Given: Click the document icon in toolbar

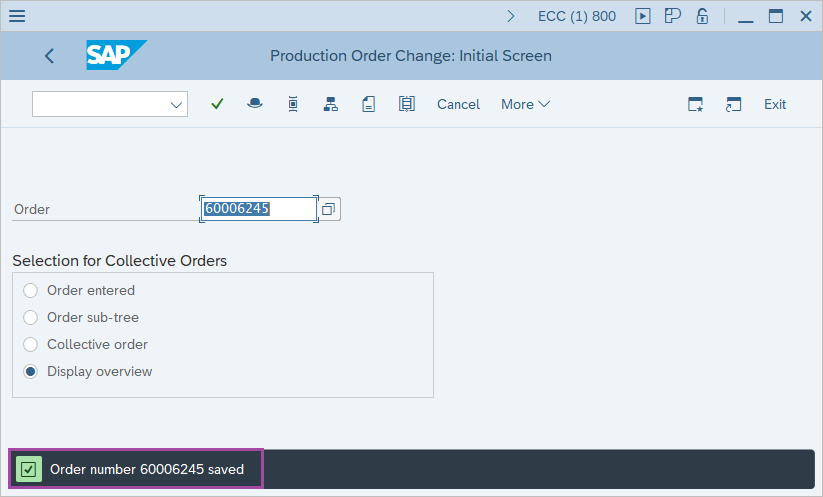Looking at the screenshot, I should [368, 104].
